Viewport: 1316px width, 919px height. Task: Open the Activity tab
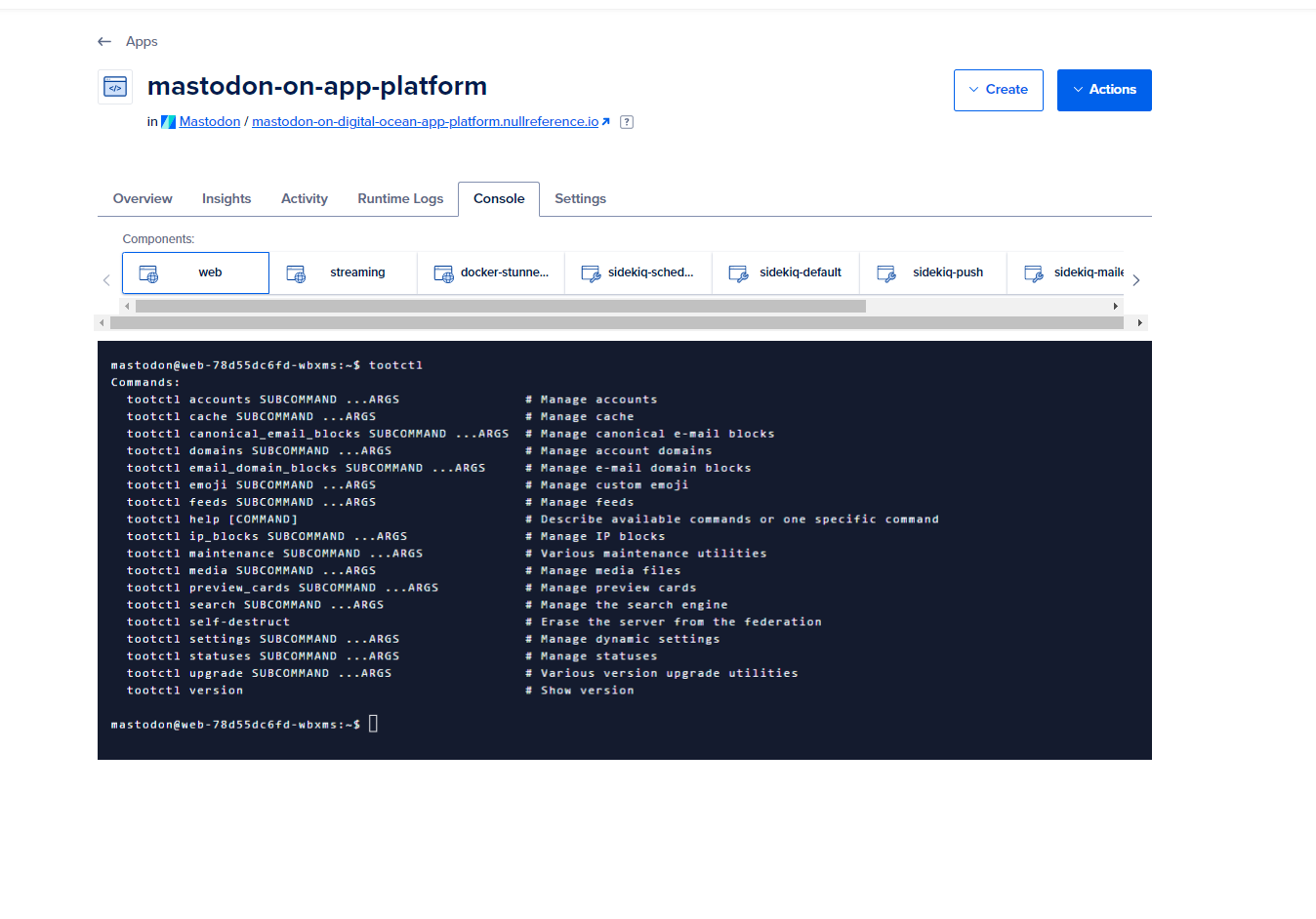pyautogui.click(x=305, y=198)
